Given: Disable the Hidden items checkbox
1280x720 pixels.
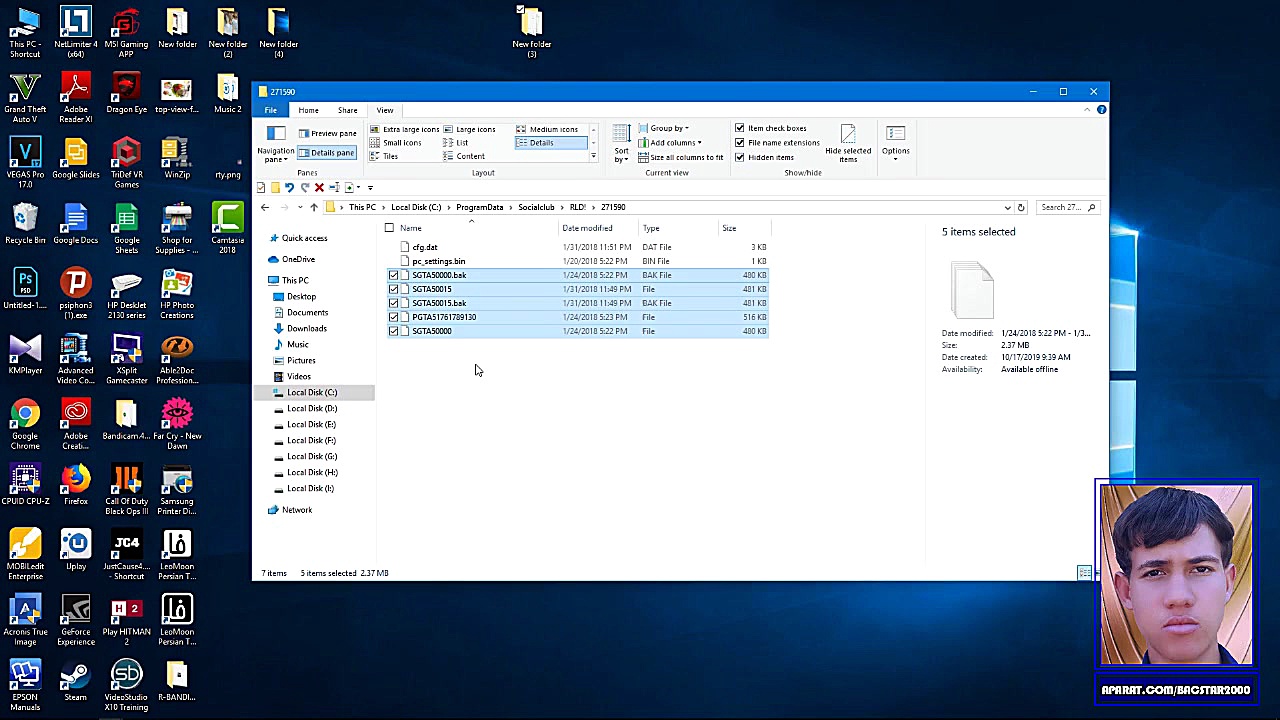Looking at the screenshot, I should click(740, 157).
